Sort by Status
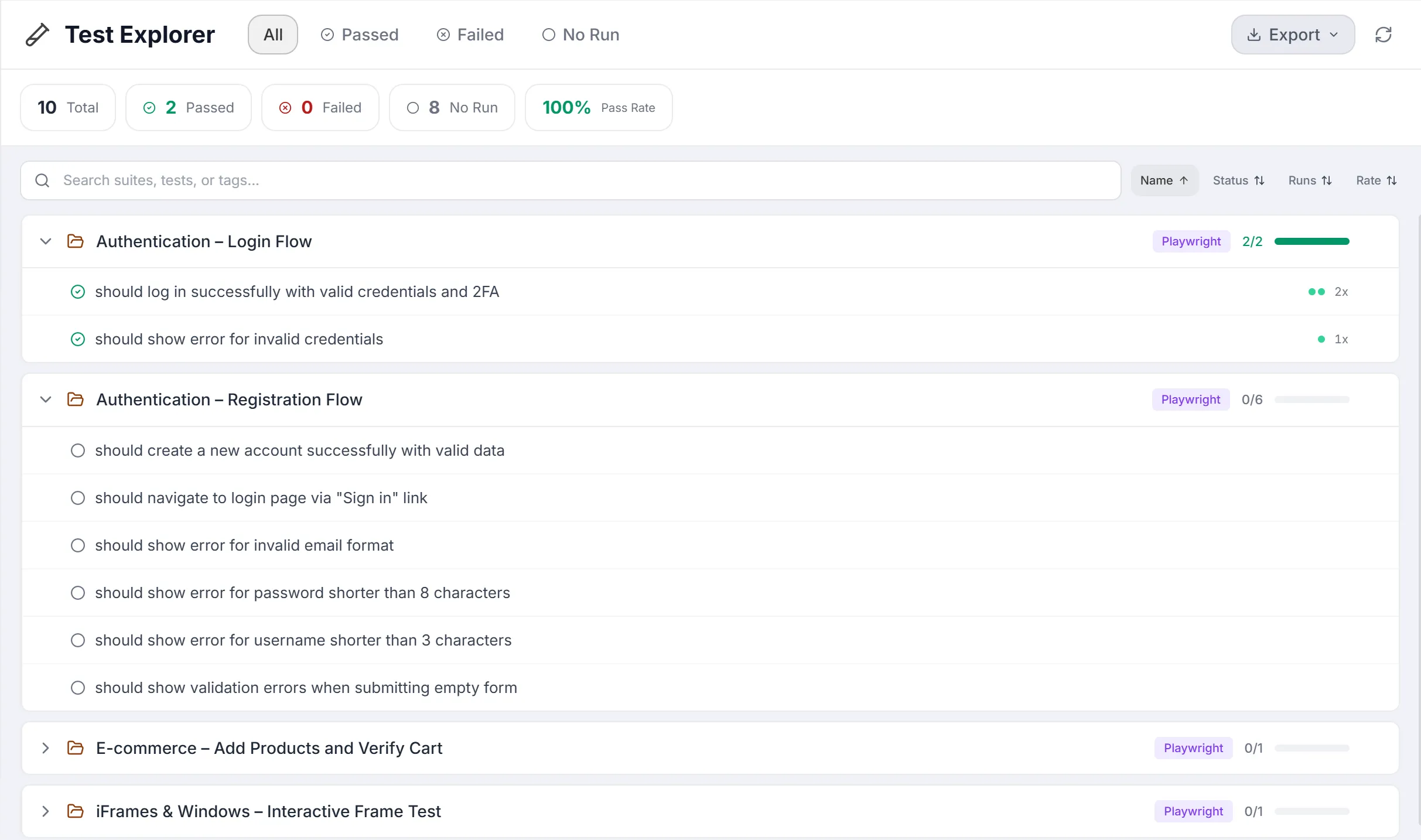This screenshot has height=840, width=1421. click(x=1238, y=180)
